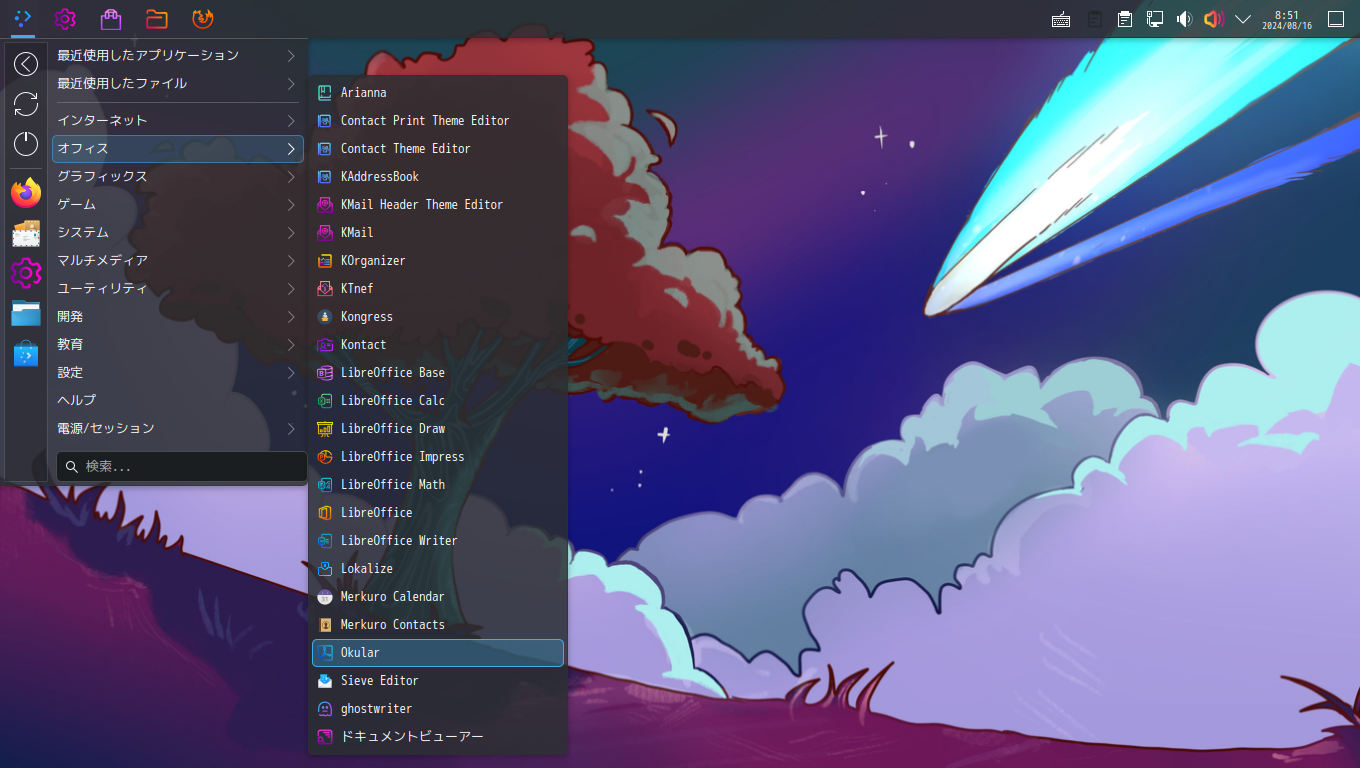Open the dimmed clipboard icon in system tray
This screenshot has width=1360, height=768.
pos(1094,19)
